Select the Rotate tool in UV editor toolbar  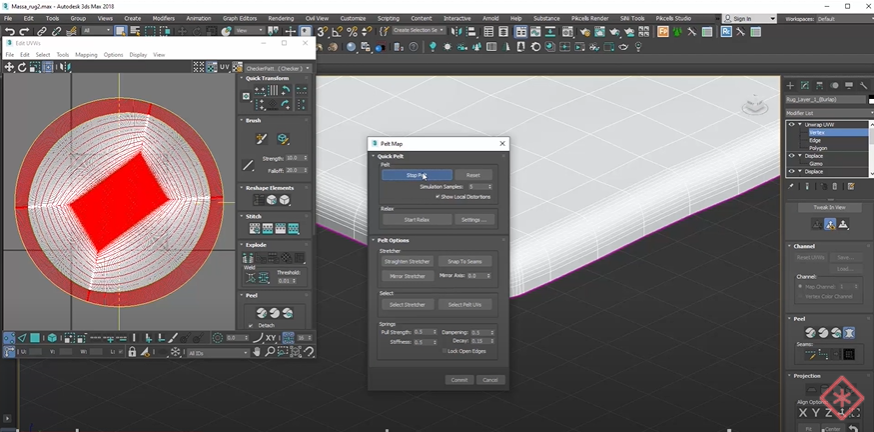point(21,67)
